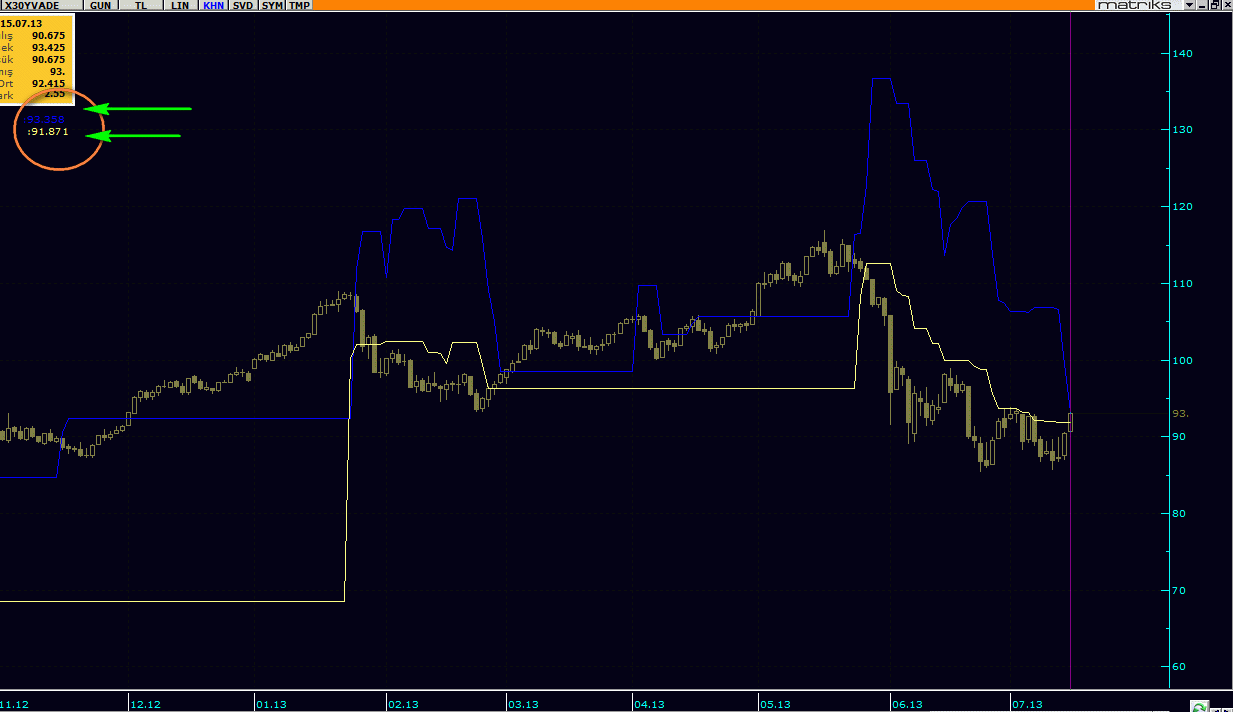The height and width of the screenshot is (712, 1233).
Task: Click the 02.13 date label on the time axis
Action: point(402,704)
